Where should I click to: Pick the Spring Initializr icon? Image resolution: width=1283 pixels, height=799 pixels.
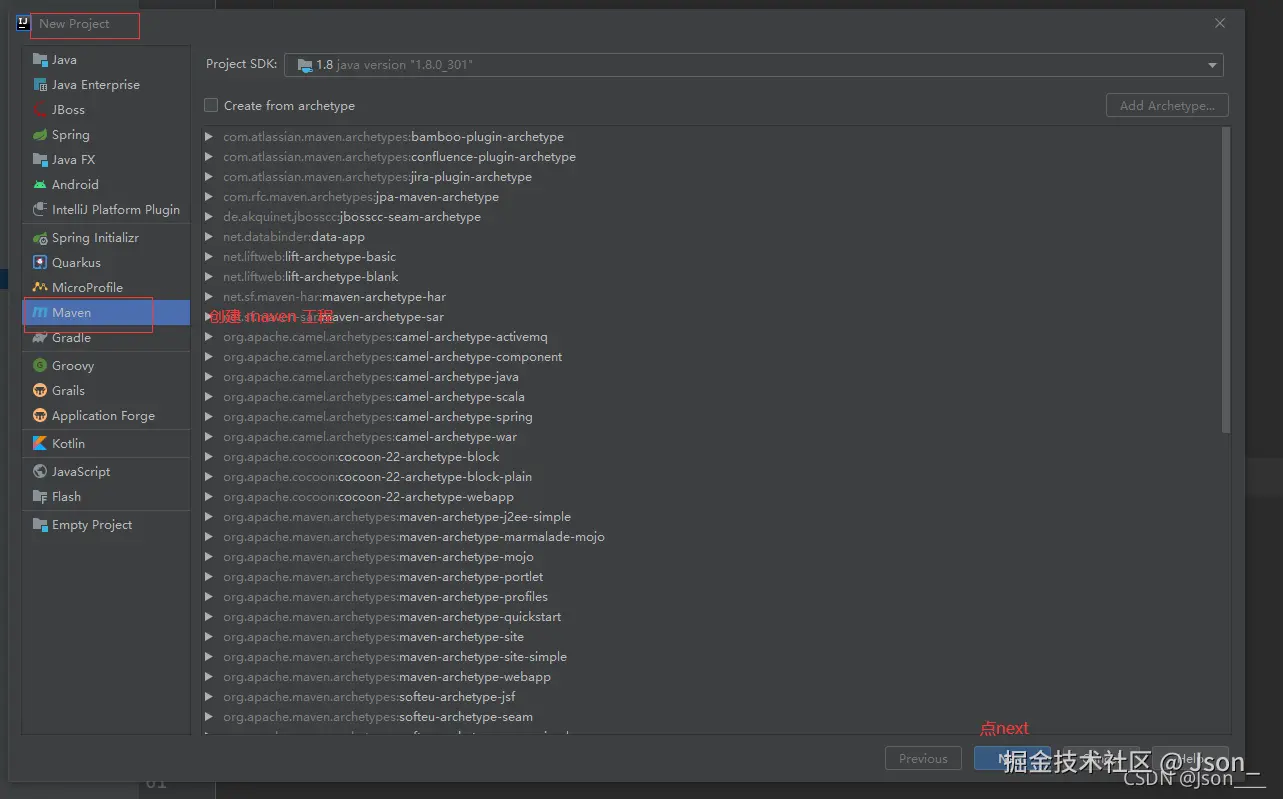pos(40,238)
